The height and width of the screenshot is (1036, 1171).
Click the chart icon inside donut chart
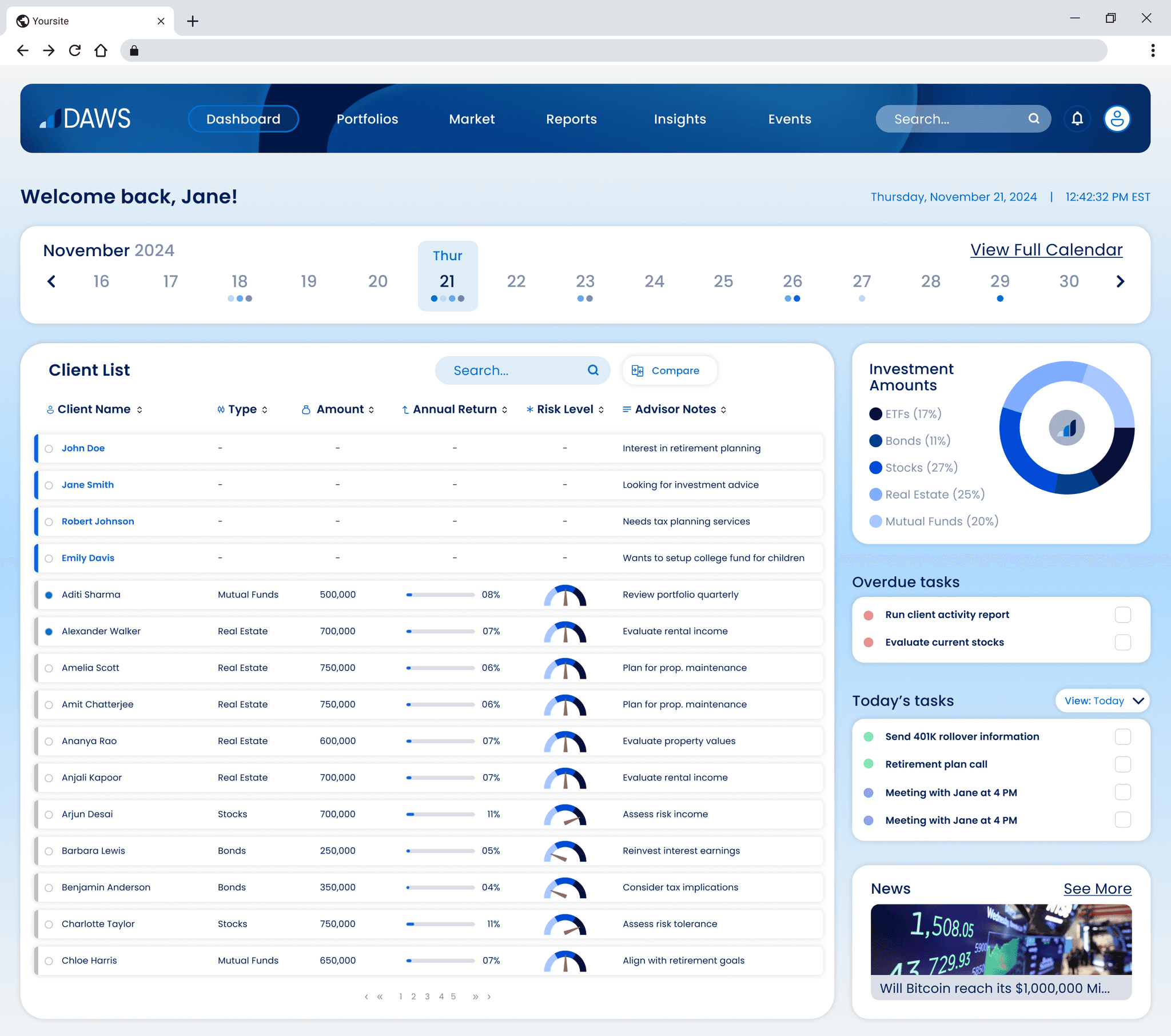click(1066, 428)
